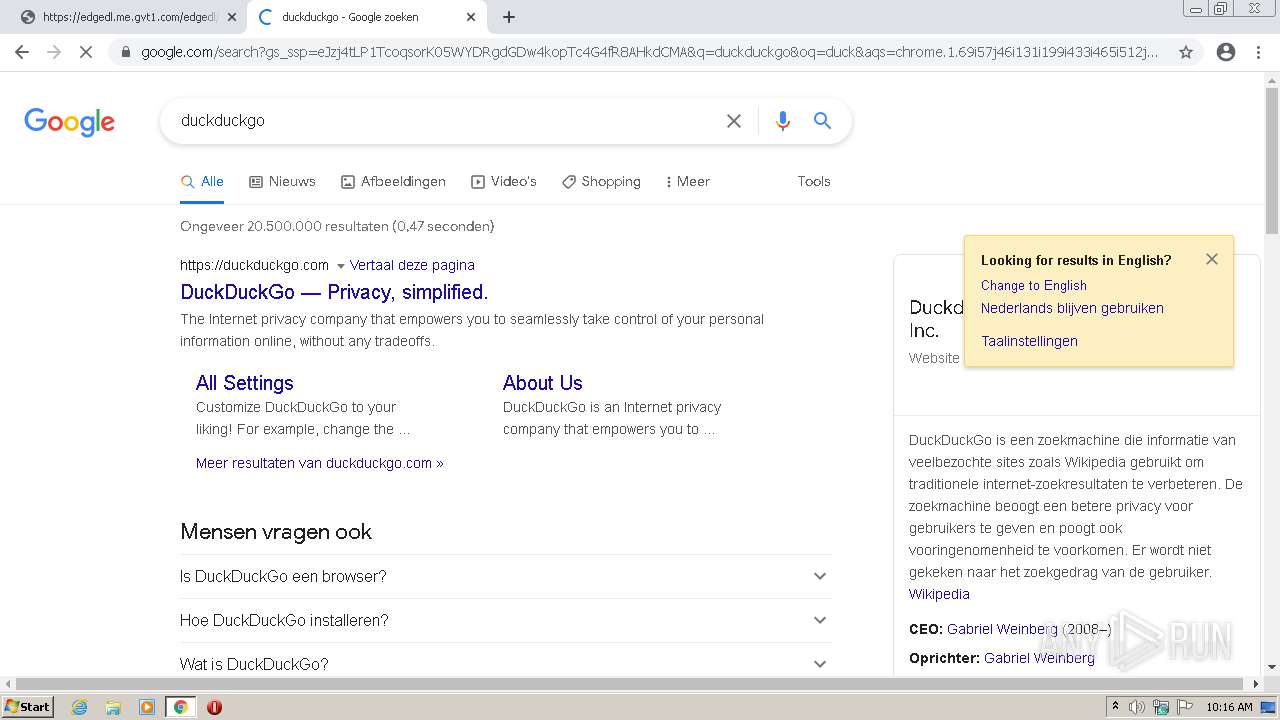The width and height of the screenshot is (1280, 720).
Task: Click the horizontal scrollbar thumb
Action: (627, 684)
